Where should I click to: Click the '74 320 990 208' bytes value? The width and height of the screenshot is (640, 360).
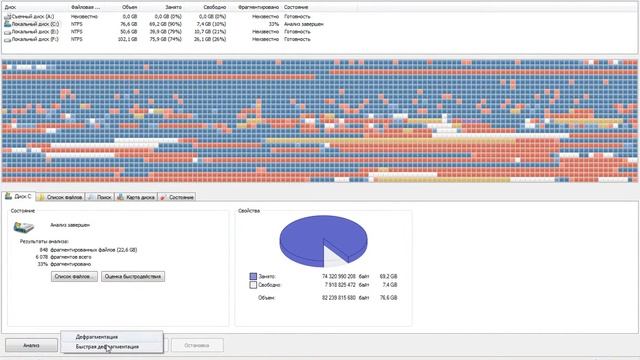point(339,276)
